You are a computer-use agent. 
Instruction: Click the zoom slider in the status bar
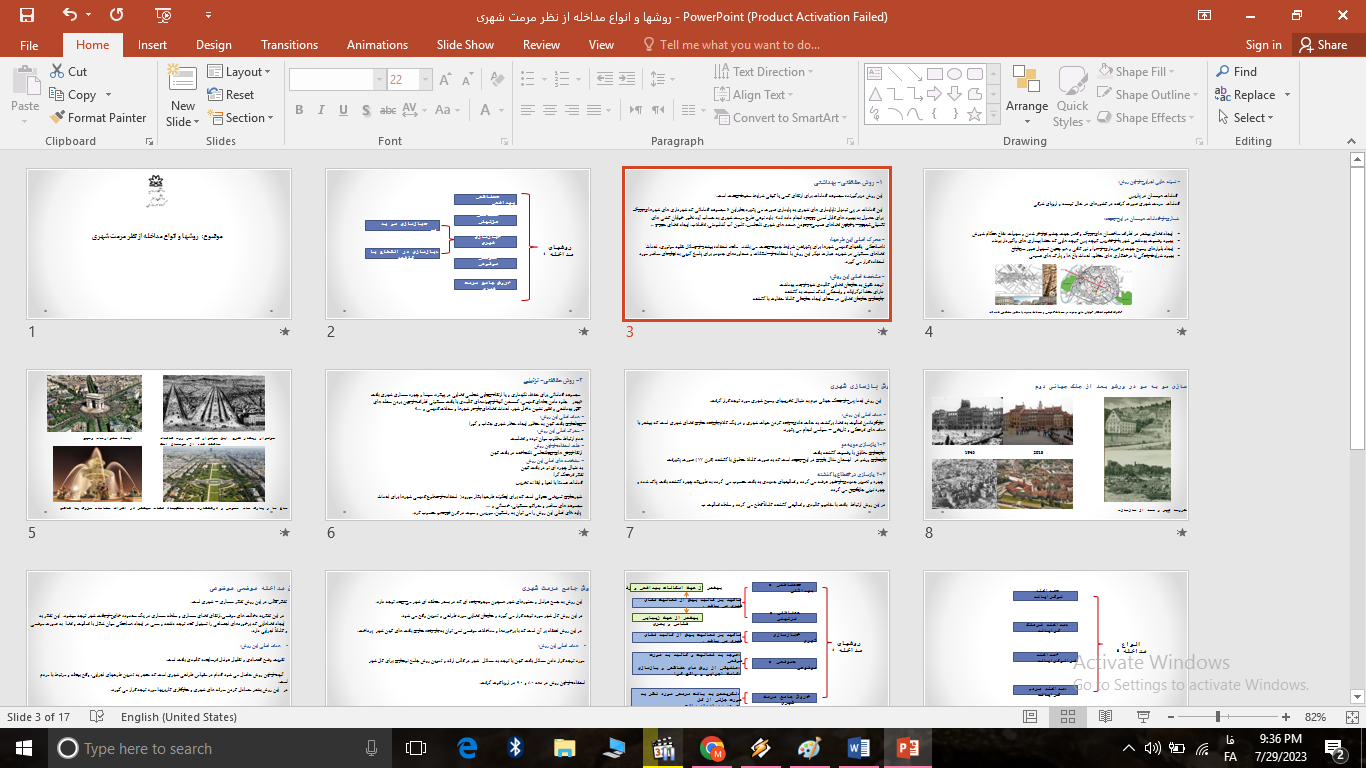[1217, 717]
